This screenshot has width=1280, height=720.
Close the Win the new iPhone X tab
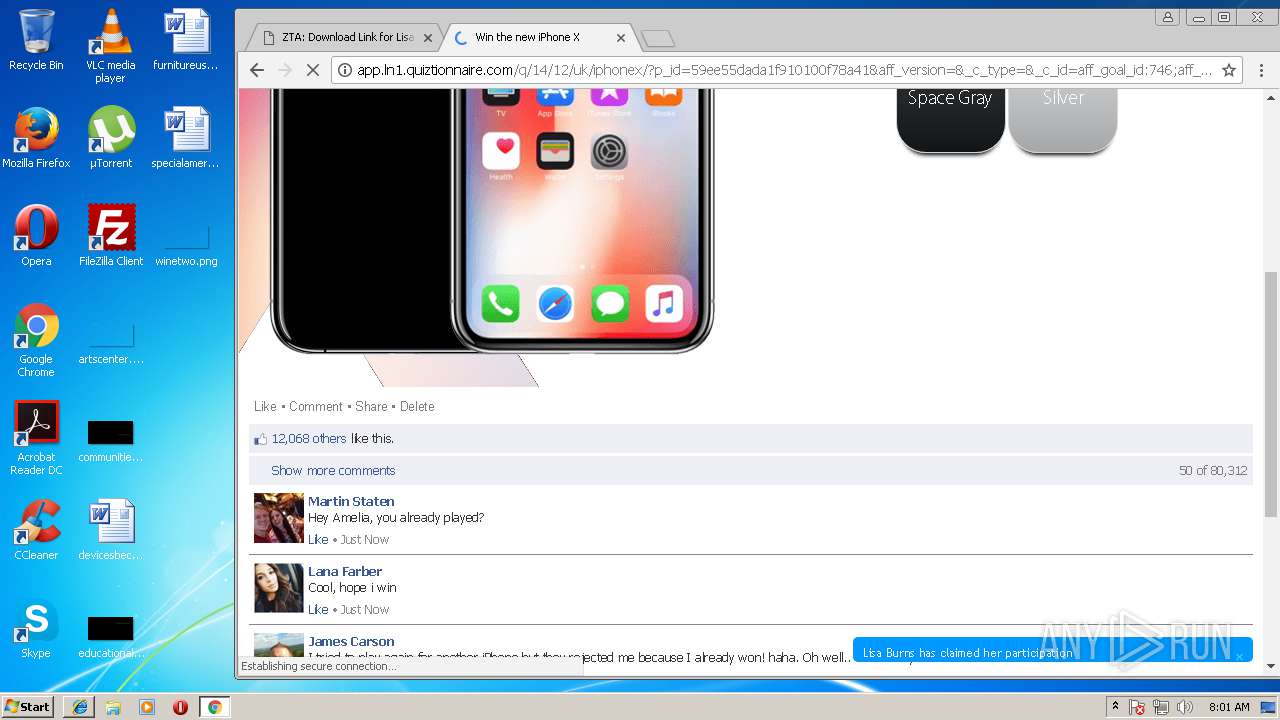621,38
